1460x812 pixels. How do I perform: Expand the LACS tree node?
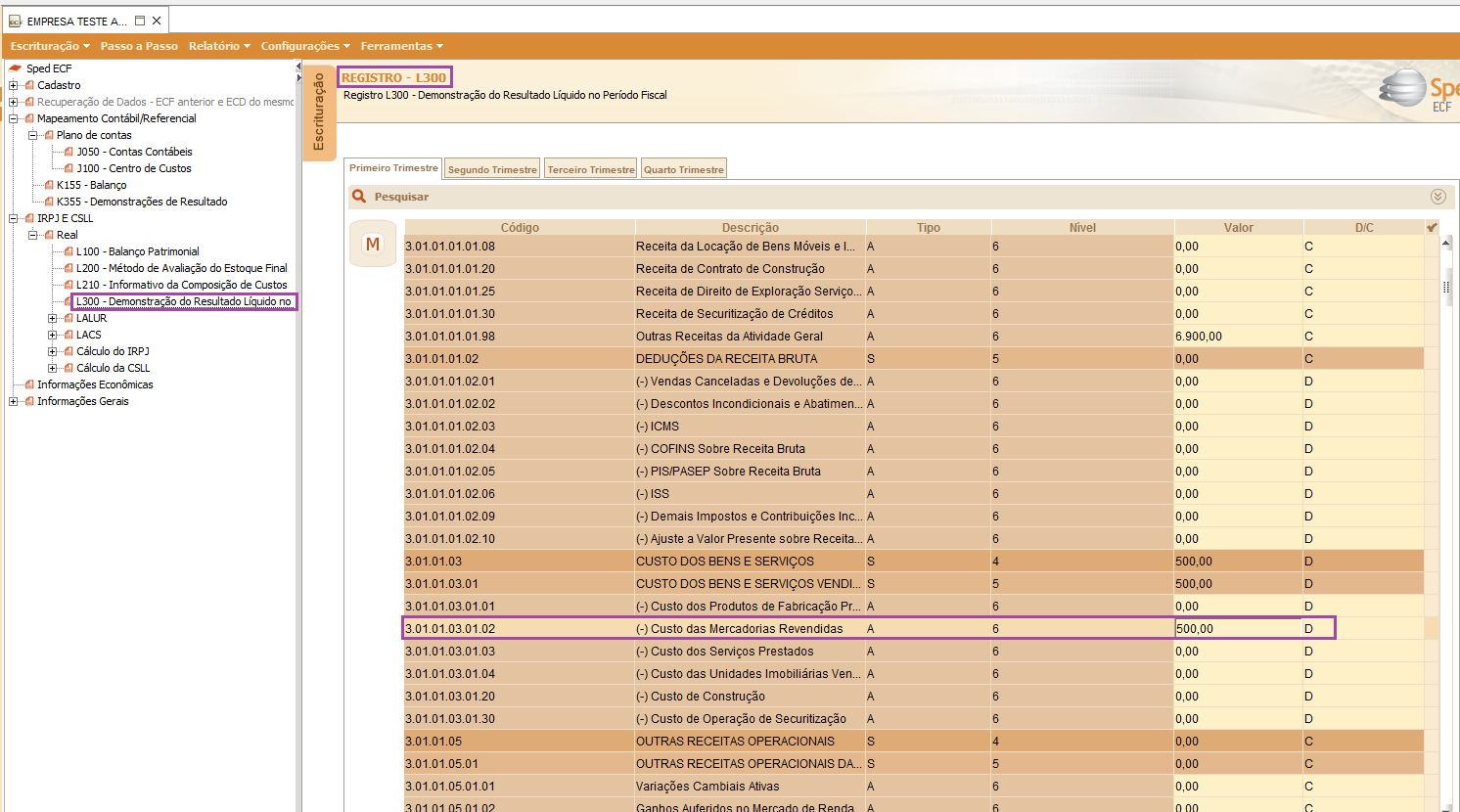[x=53, y=335]
